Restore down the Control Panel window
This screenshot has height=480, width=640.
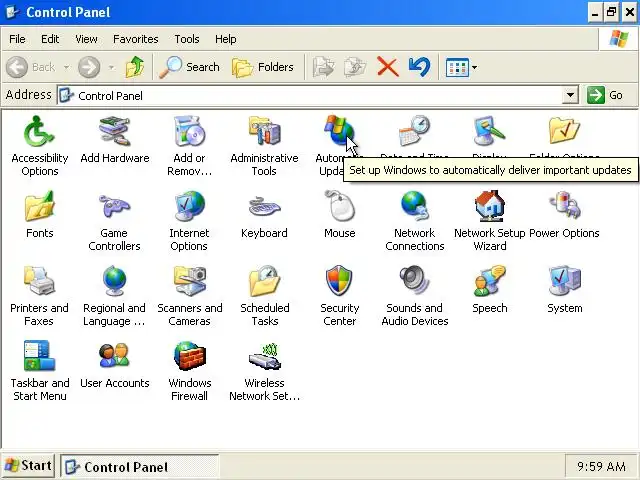tap(611, 13)
